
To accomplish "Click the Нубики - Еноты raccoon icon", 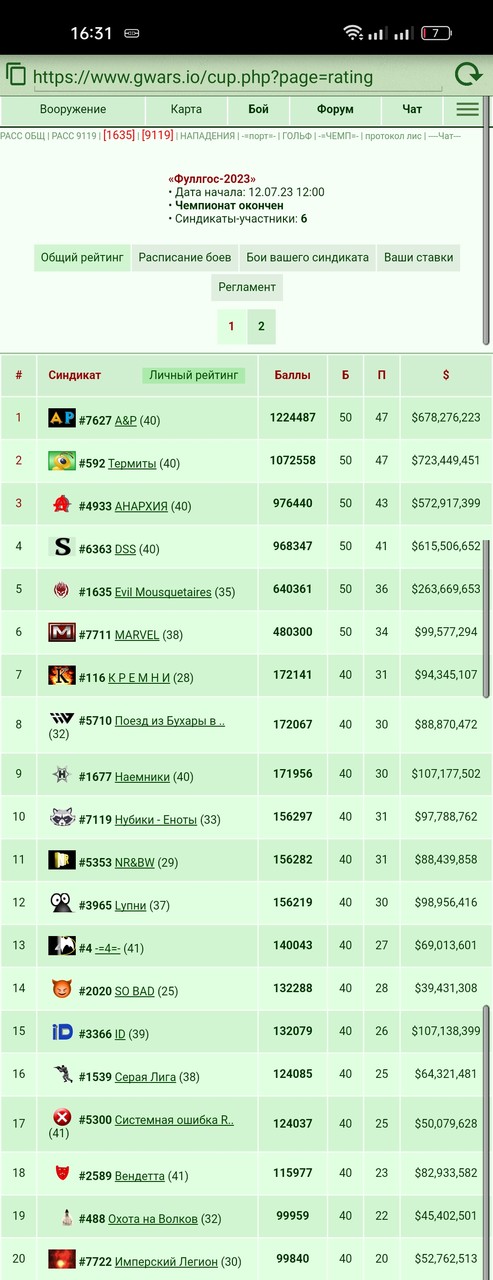I will (x=62, y=817).
